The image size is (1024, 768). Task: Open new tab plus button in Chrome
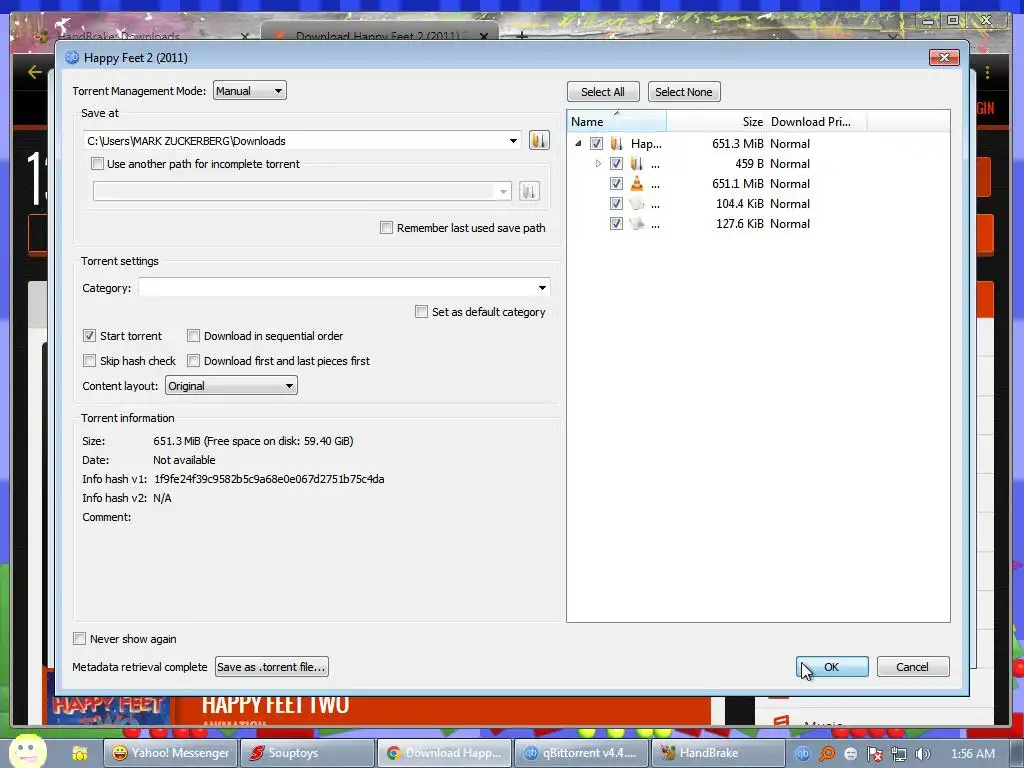521,35
